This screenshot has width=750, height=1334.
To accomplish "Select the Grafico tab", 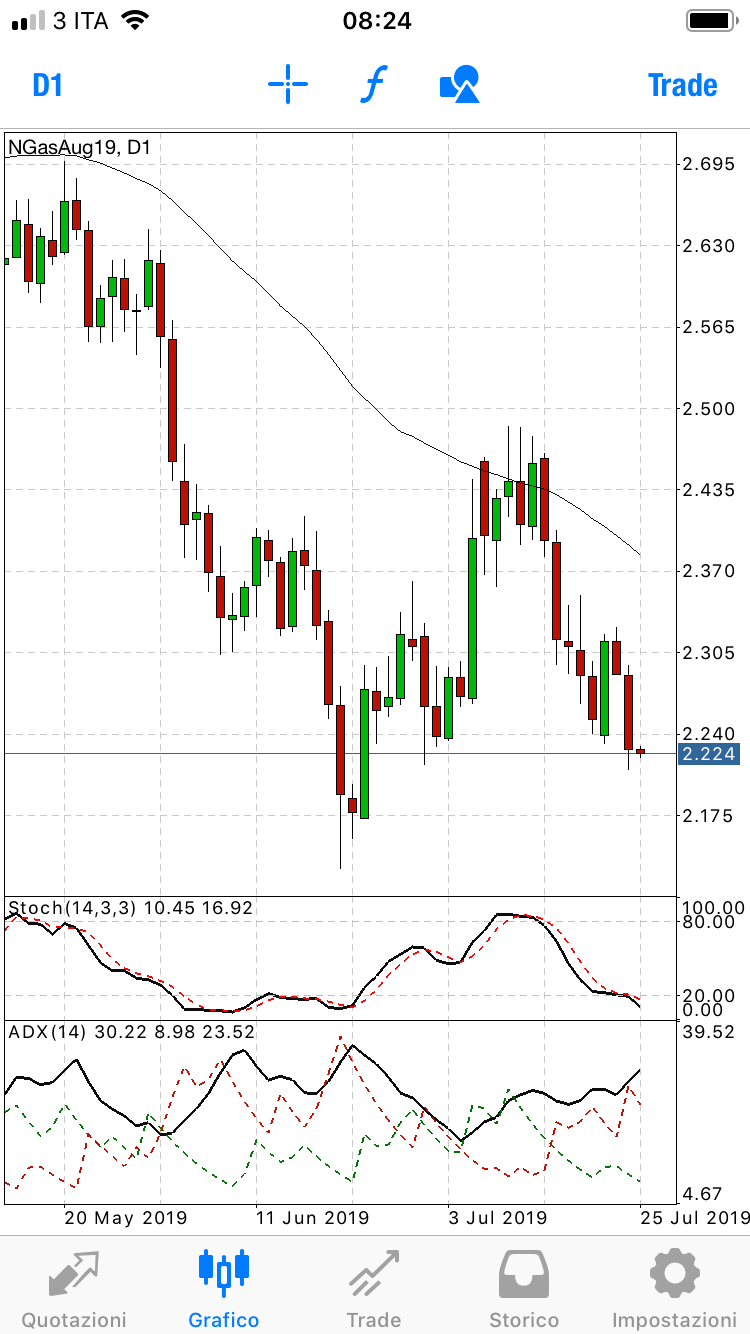I will point(224,1290).
